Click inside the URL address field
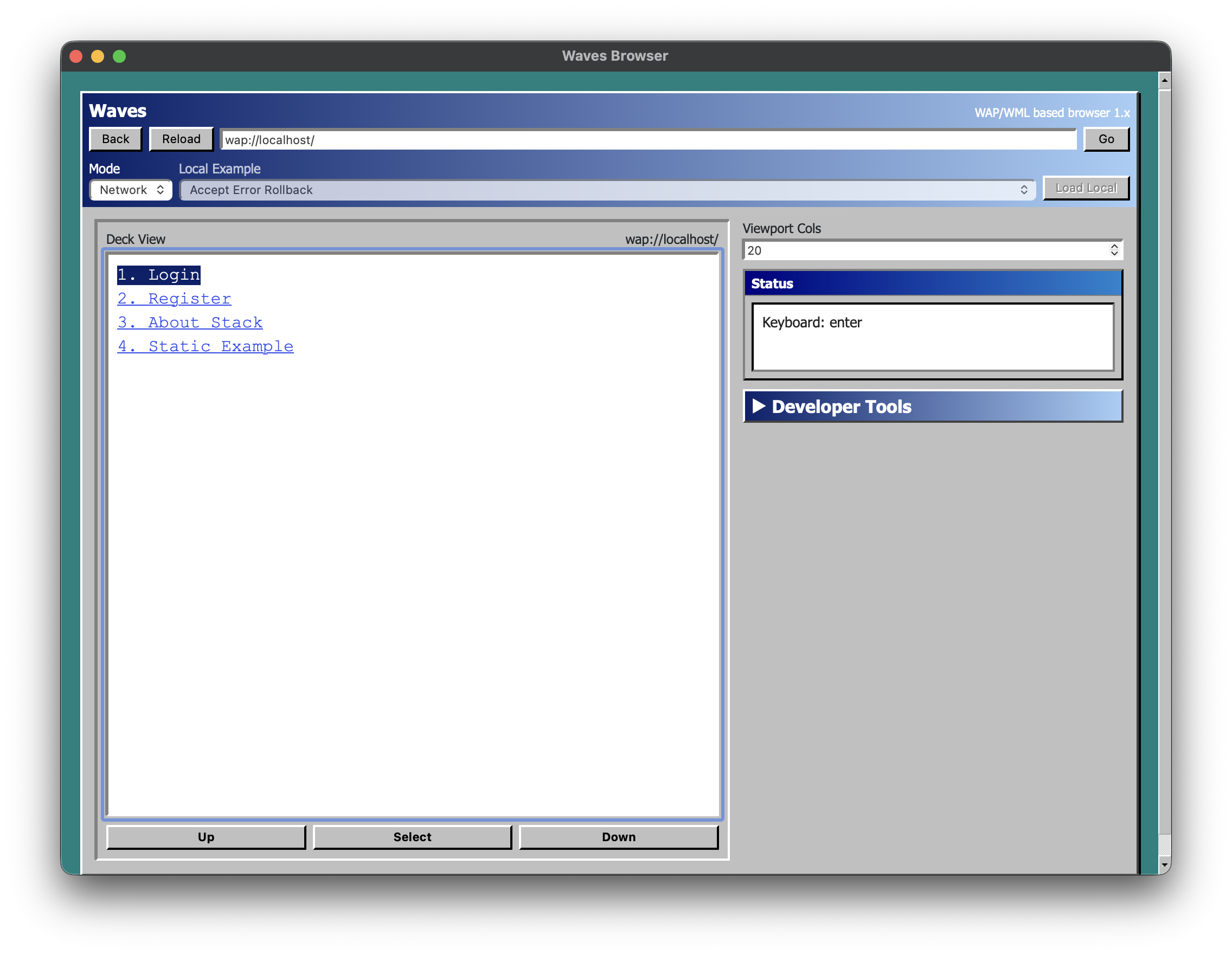The width and height of the screenshot is (1232, 955). (649, 140)
